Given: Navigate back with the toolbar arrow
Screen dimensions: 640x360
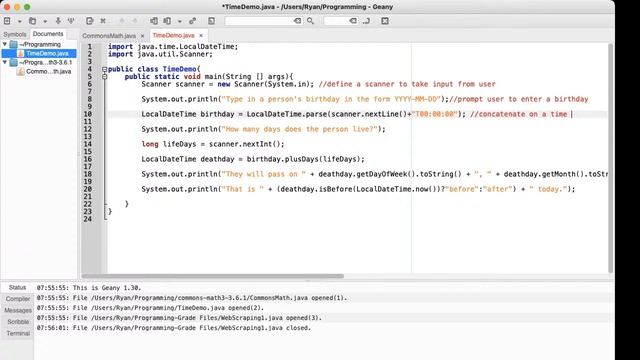Looking at the screenshot, I should point(122,21).
